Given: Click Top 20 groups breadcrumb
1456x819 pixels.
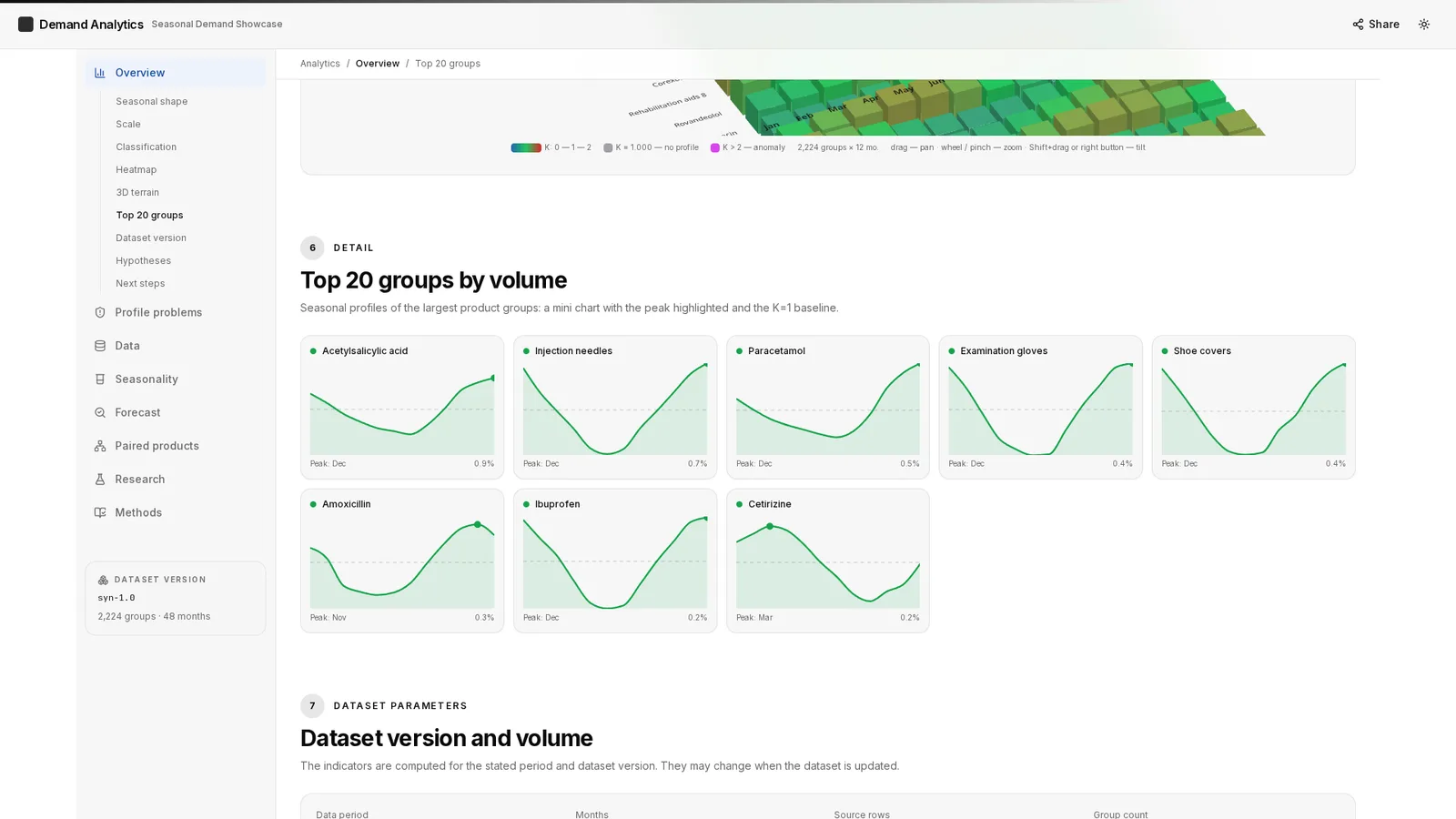Looking at the screenshot, I should [x=448, y=64].
